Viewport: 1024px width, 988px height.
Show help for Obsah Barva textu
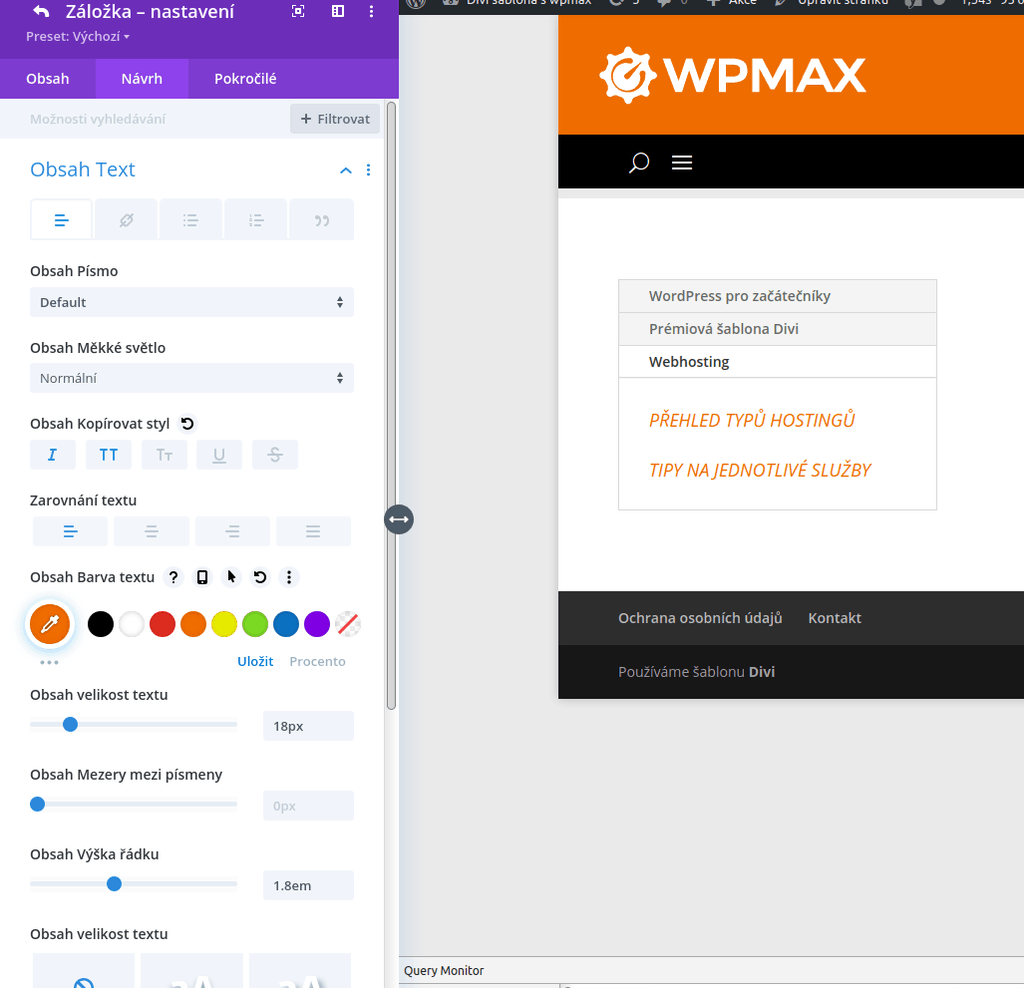(173, 577)
